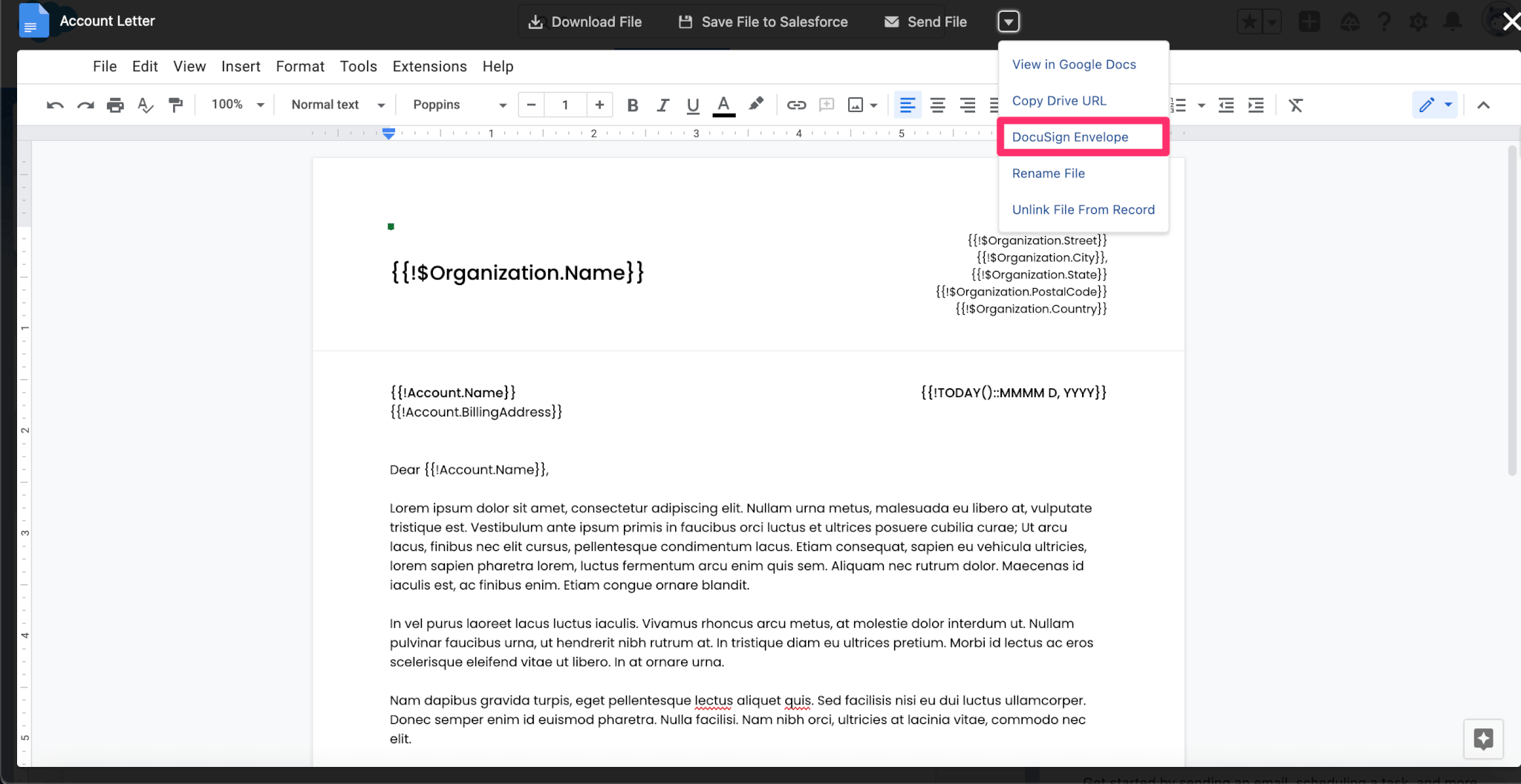Click the numbered list icon
This screenshot has width=1521, height=784.
click(1178, 105)
